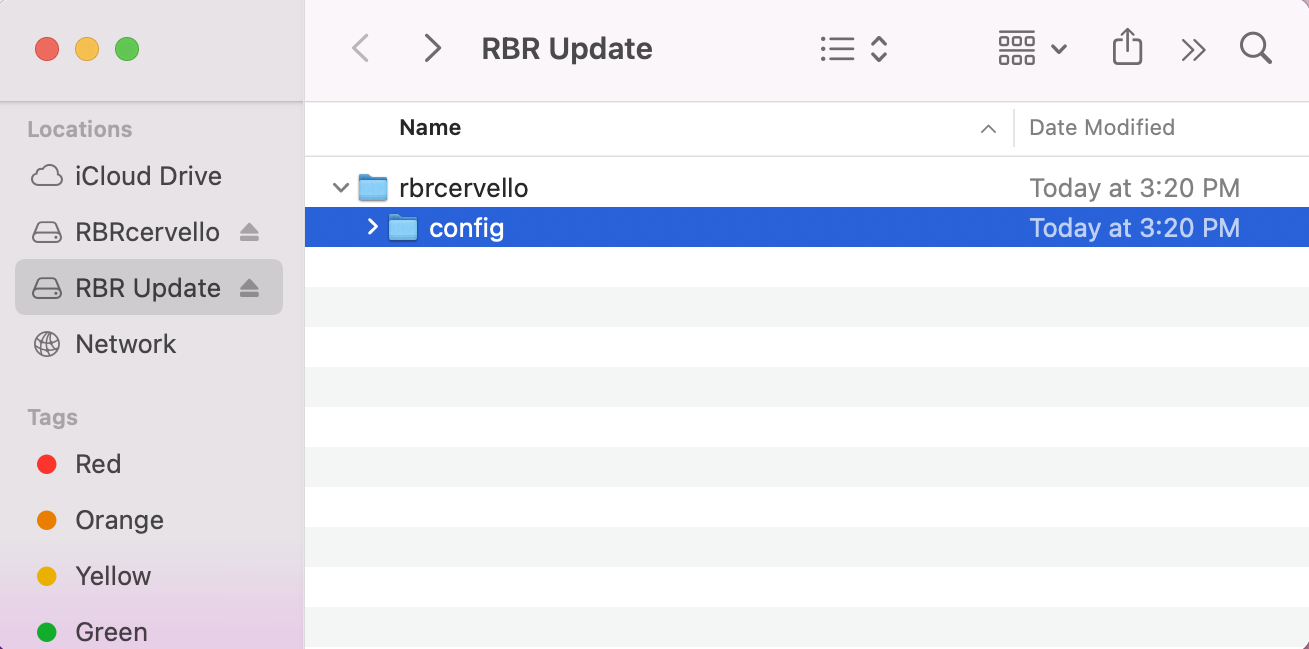The height and width of the screenshot is (649, 1309).
Task: Click the green full-screen window button
Action: click(127, 48)
